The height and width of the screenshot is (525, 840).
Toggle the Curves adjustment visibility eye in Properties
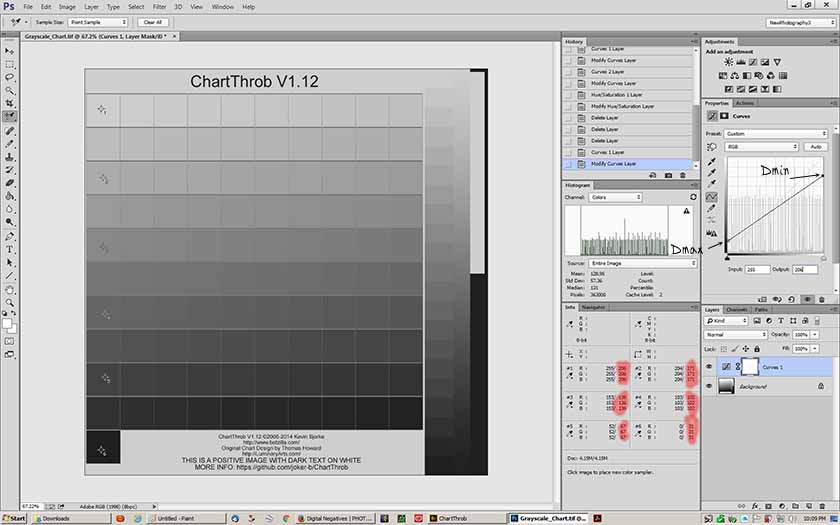coord(807,298)
